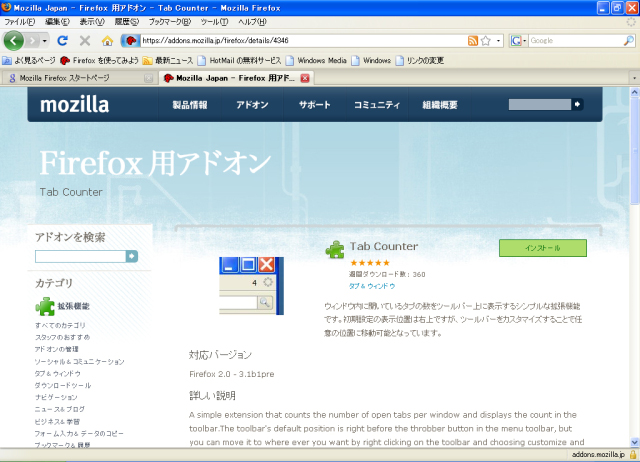This screenshot has width=640, height=462.
Task: Click the Firefox icon in the title bar
Action: (6, 7)
